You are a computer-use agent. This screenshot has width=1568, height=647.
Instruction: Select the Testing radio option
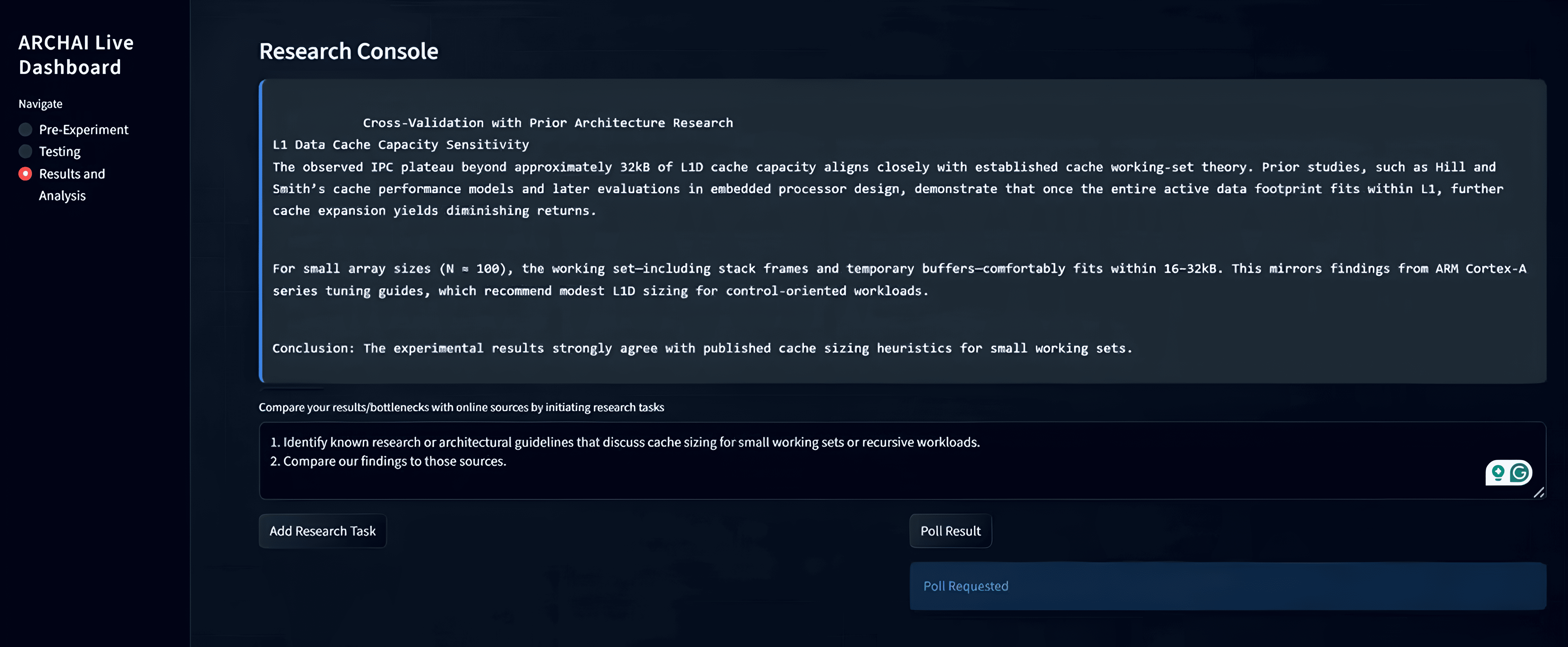tap(26, 152)
